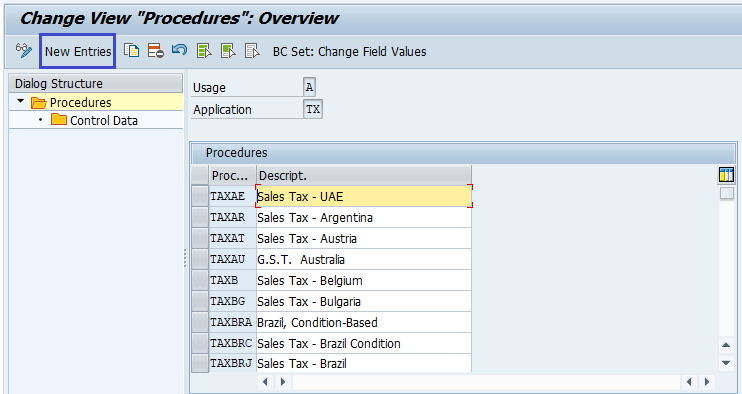Open BC Set: Change Field Values
The image size is (742, 394).
pos(349,51)
